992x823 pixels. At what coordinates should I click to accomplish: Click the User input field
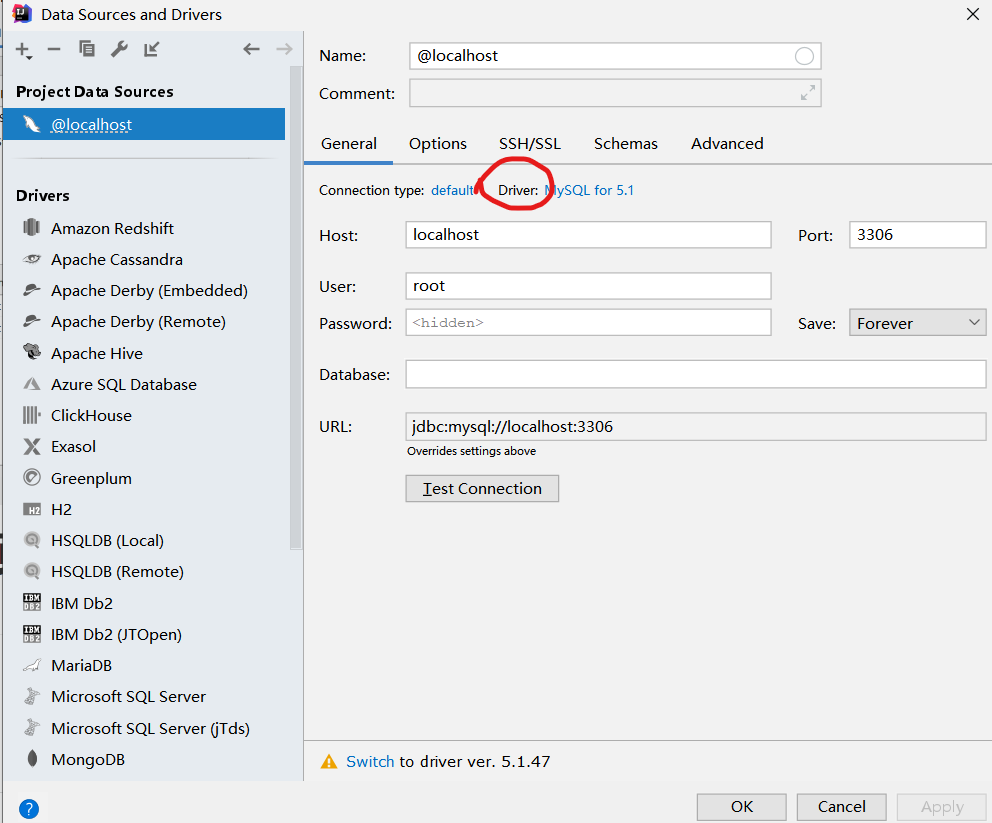click(588, 286)
